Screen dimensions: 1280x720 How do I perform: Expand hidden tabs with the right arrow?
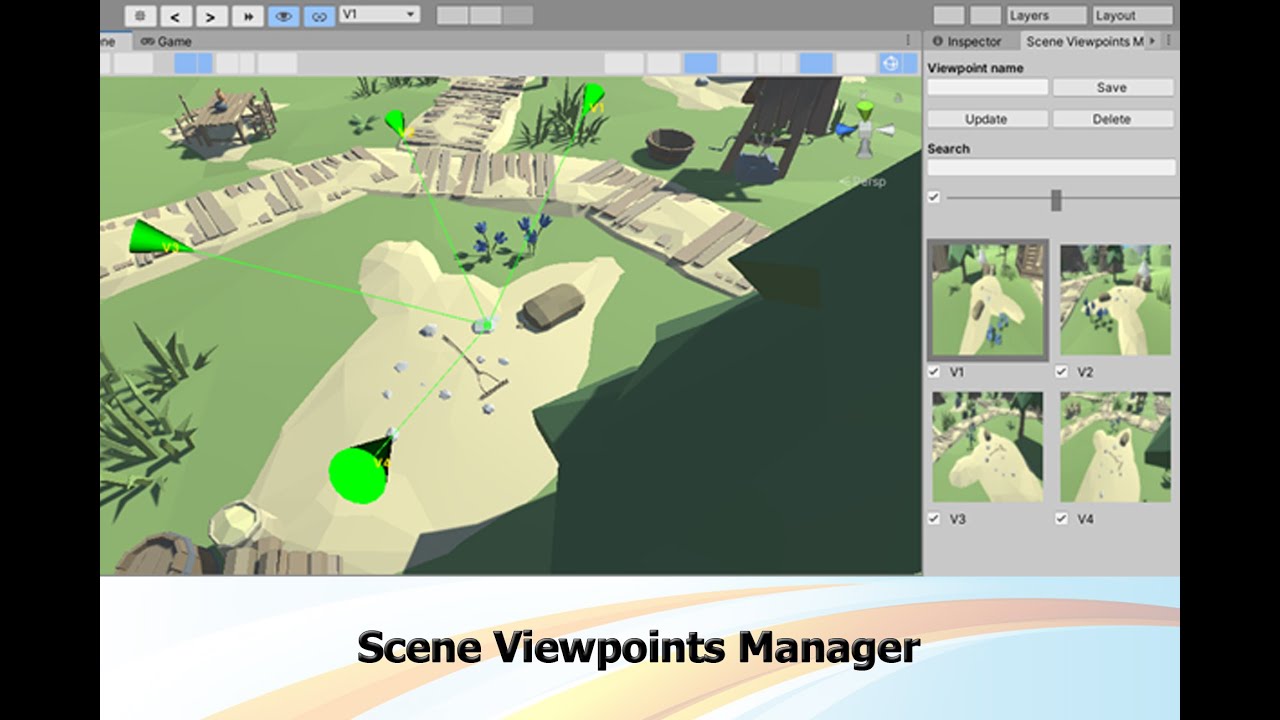1152,41
